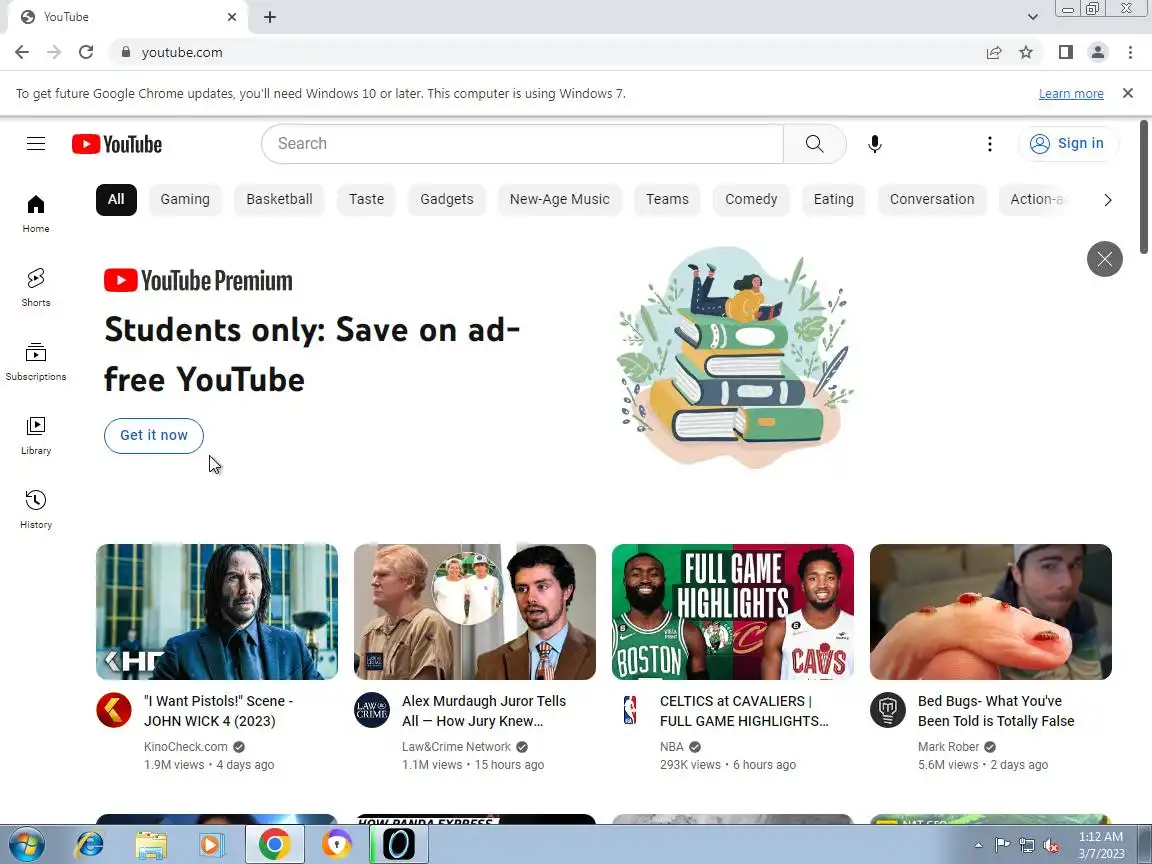Start voice search with microphone icon
Screen dimensions: 1152x864
coord(874,144)
